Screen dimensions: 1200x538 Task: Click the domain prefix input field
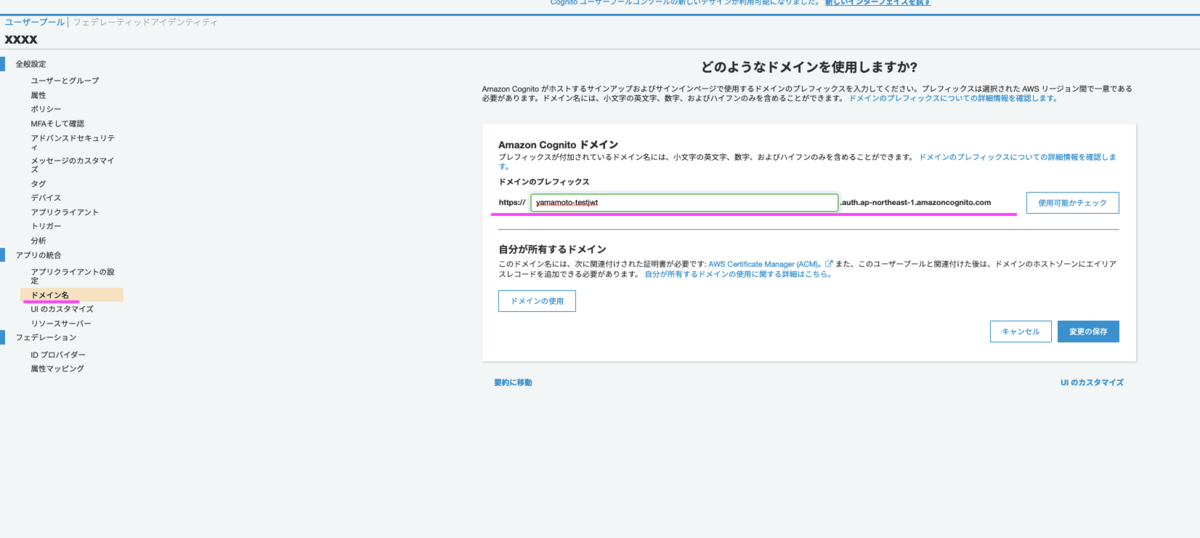(684, 202)
